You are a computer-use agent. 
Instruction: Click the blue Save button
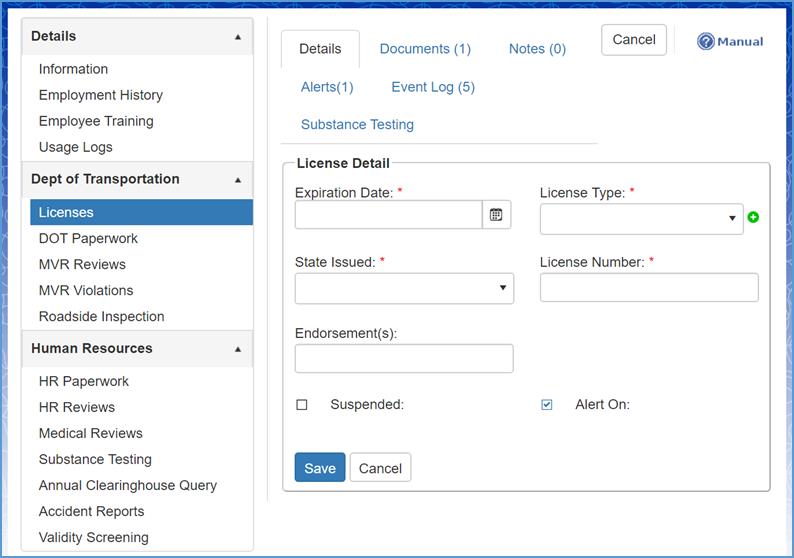tap(320, 468)
